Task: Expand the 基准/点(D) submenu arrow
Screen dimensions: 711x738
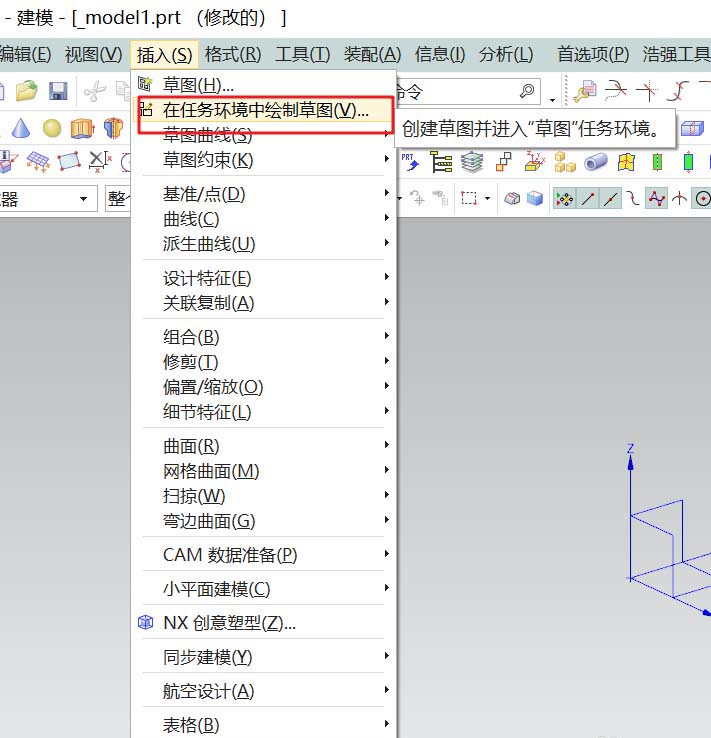Action: pyautogui.click(x=386, y=193)
